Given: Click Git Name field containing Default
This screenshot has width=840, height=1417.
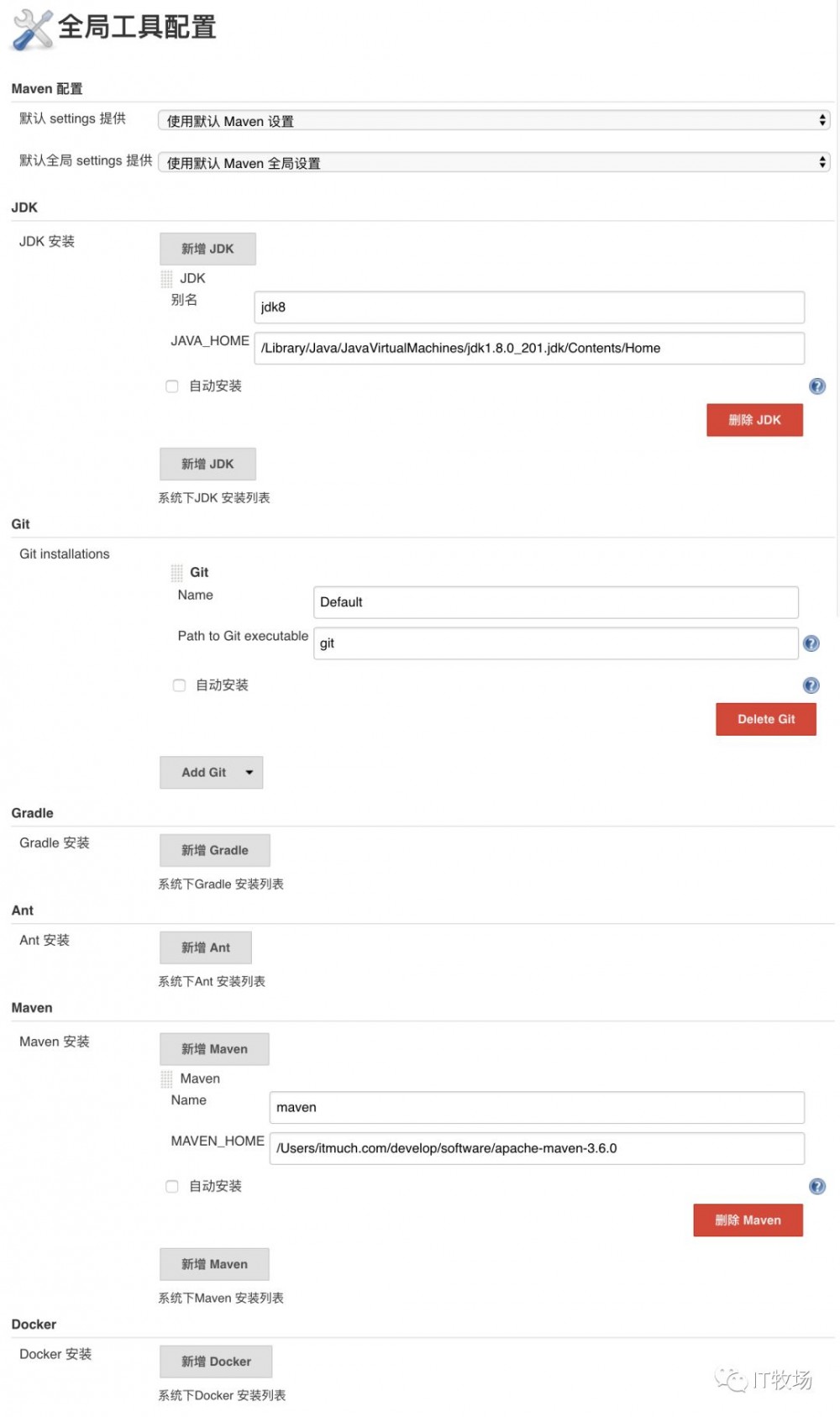Looking at the screenshot, I should 556,602.
